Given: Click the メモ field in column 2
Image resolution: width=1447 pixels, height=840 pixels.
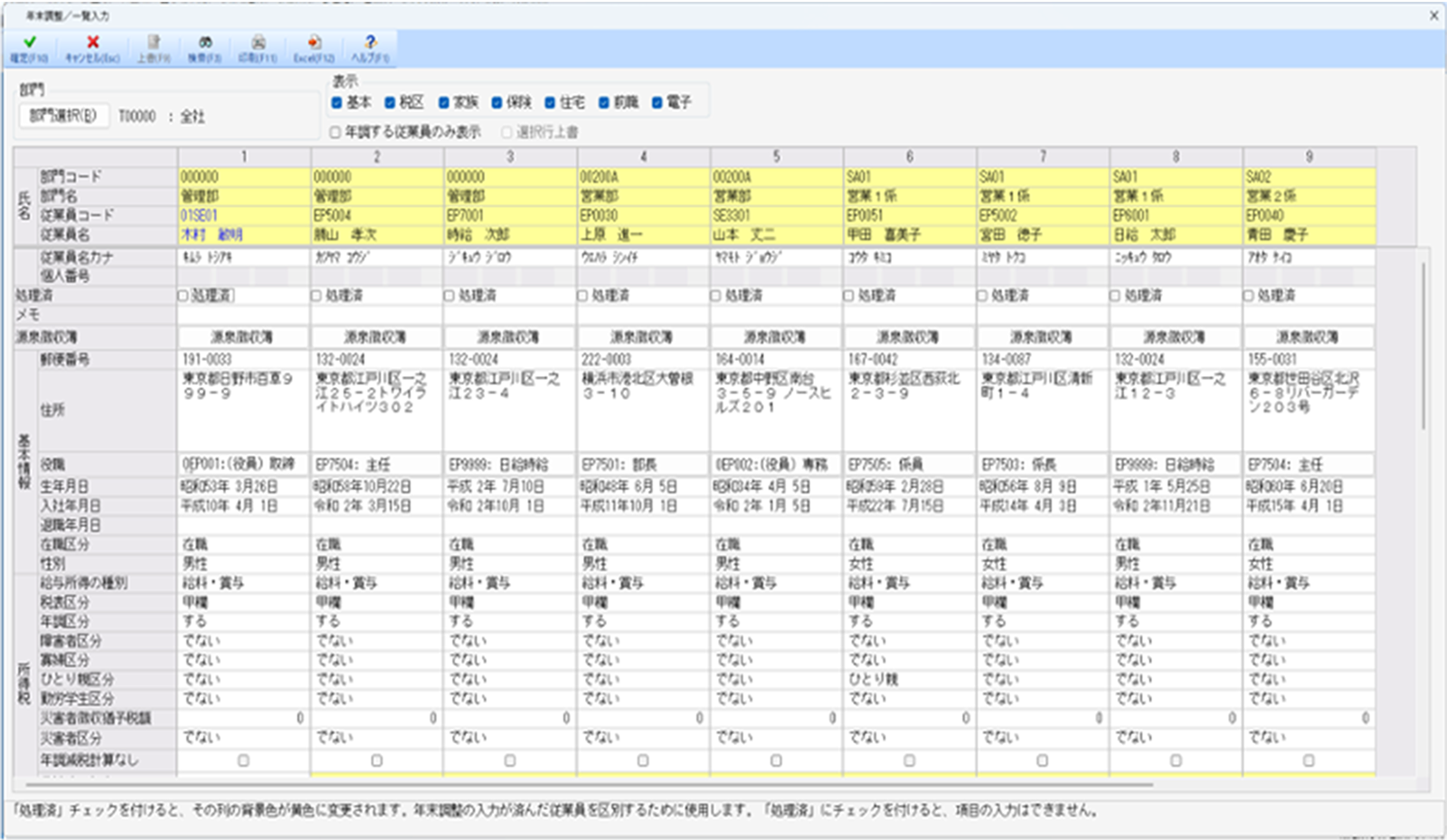Looking at the screenshot, I should (x=376, y=315).
